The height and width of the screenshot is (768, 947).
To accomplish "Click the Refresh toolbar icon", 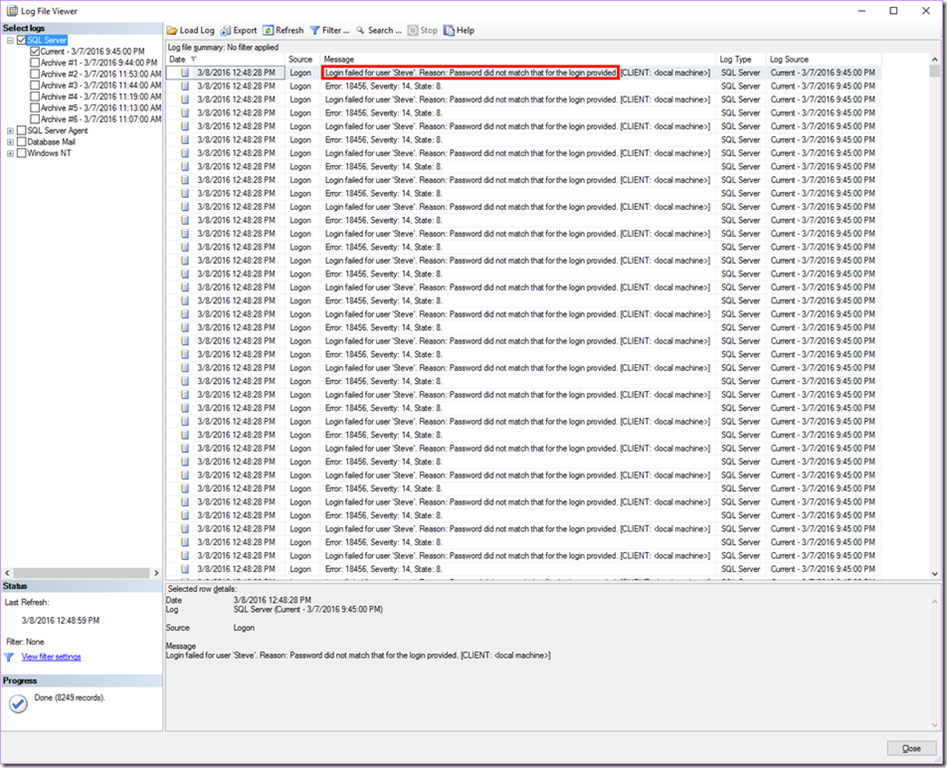I will 268,31.
